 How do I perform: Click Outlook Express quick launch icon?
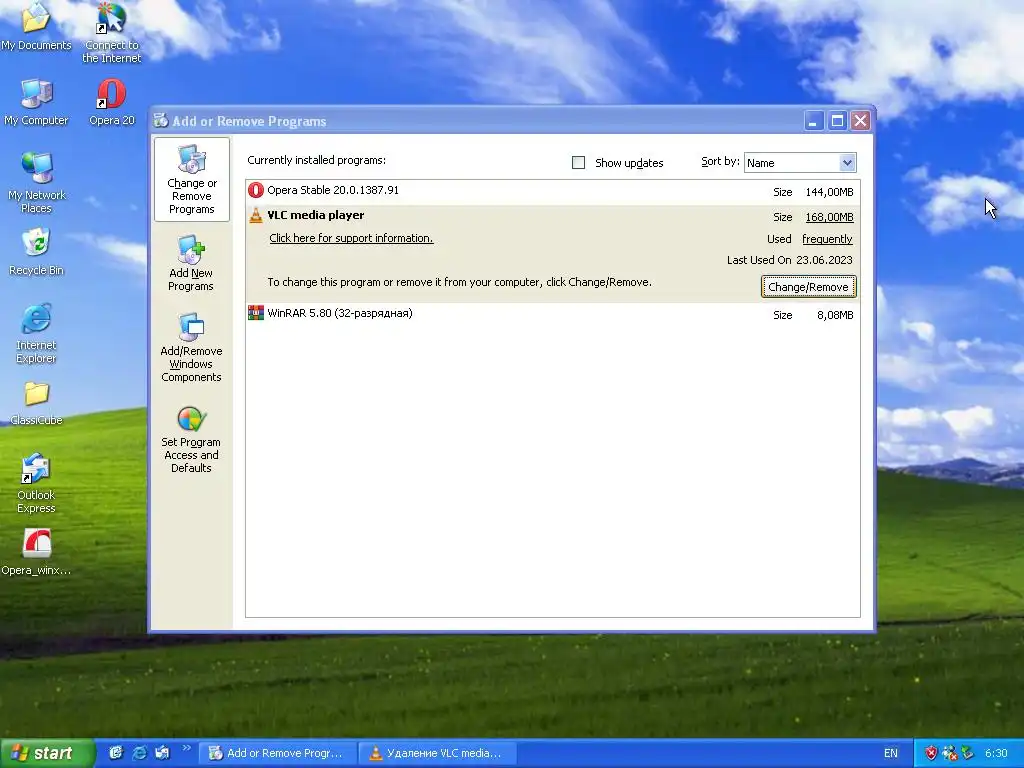click(162, 753)
